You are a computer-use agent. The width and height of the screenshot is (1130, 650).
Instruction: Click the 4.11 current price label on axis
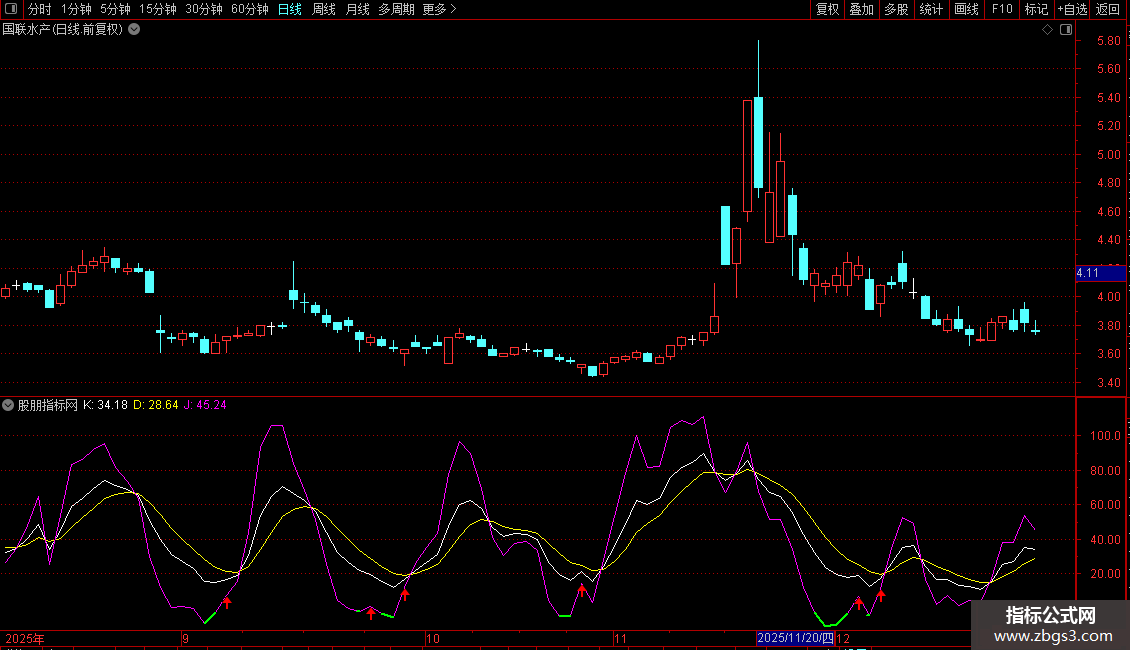coord(1087,273)
